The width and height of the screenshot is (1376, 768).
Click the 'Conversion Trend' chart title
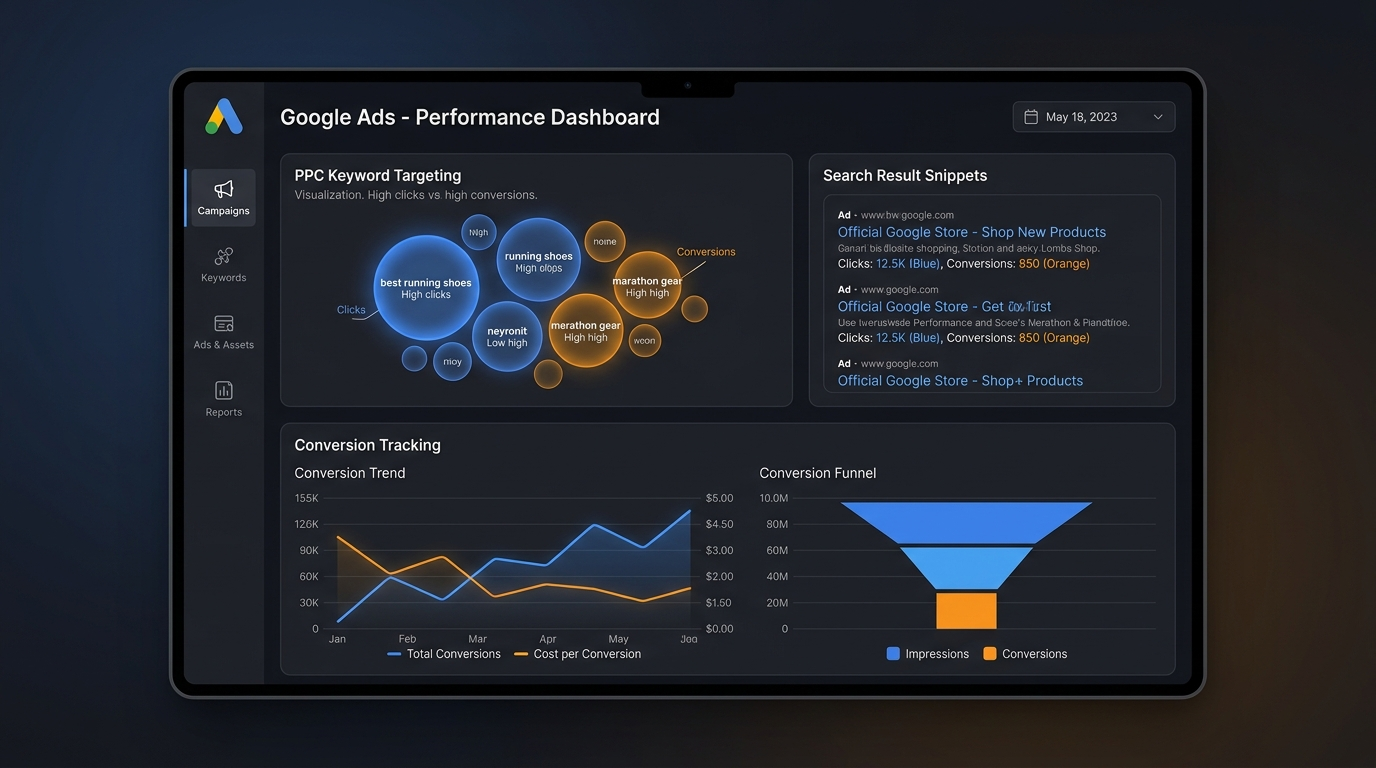[x=350, y=473]
